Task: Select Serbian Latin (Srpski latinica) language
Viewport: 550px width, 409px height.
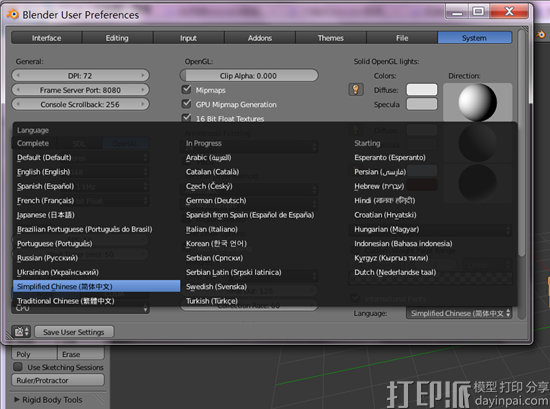Action: (x=265, y=272)
